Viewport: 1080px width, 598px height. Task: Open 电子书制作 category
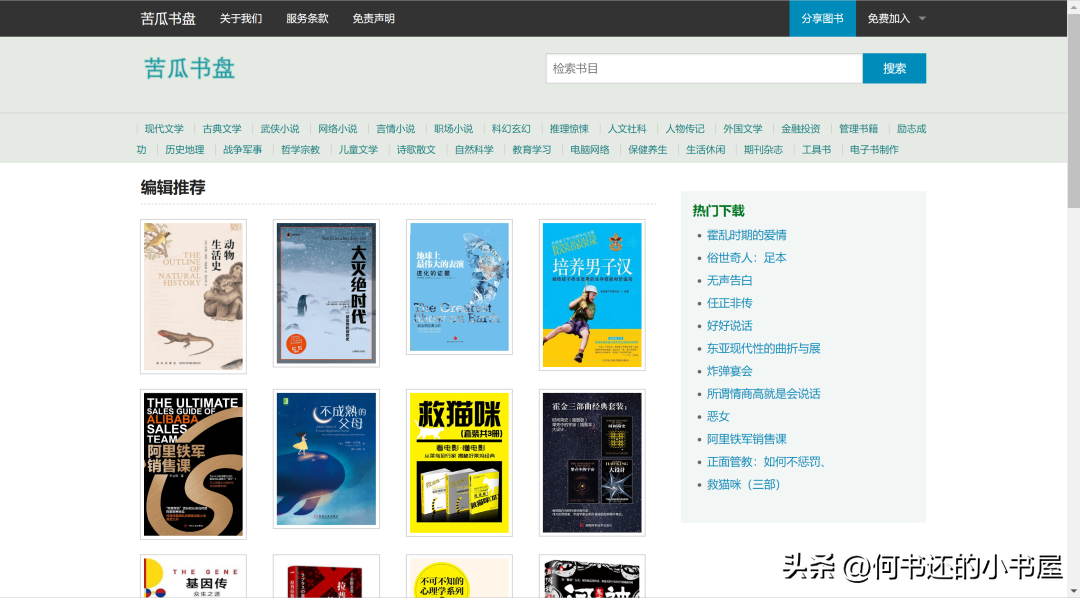874,150
